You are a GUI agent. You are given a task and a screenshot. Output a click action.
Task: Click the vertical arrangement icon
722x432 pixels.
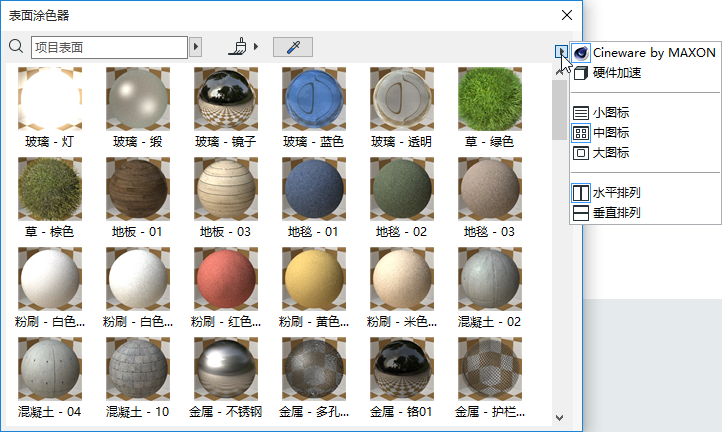click(x=581, y=213)
